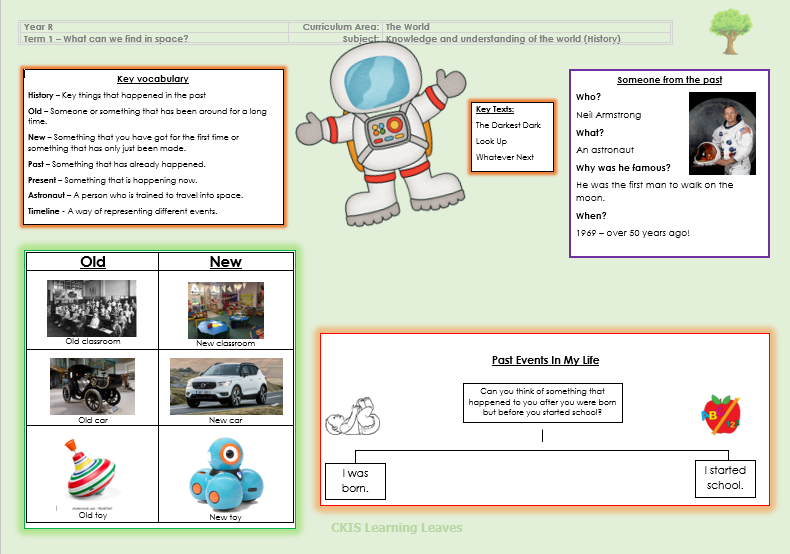Click the 'Subject:' label
Screen dimensions: 790x554
pos(361,39)
